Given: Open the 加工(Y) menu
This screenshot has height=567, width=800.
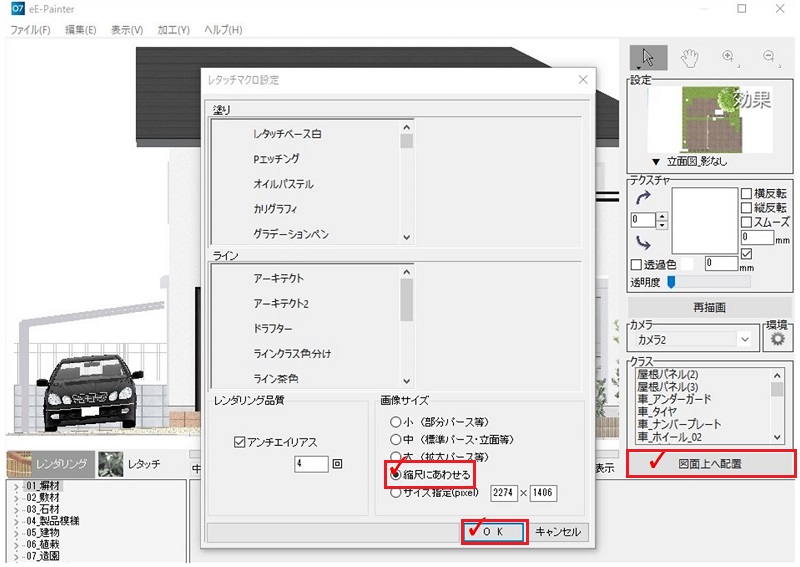Looking at the screenshot, I should coord(173,30).
